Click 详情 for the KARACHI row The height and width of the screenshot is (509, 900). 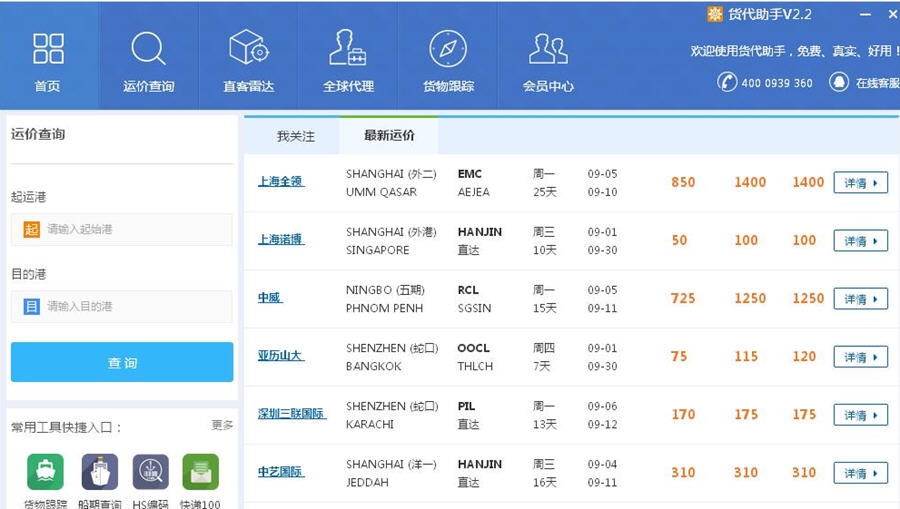(860, 415)
